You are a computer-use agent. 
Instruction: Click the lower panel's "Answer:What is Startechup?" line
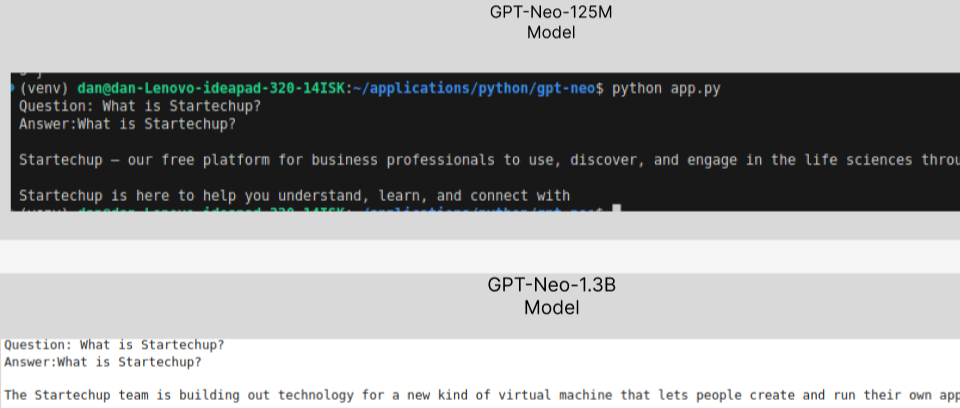[x=103, y=362]
